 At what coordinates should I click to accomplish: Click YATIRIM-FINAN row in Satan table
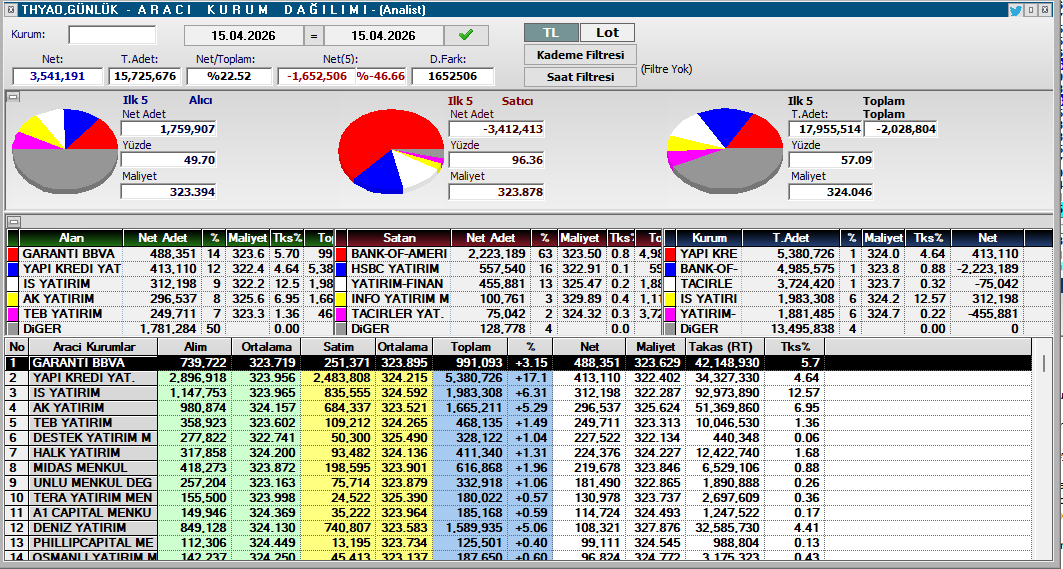point(498,283)
